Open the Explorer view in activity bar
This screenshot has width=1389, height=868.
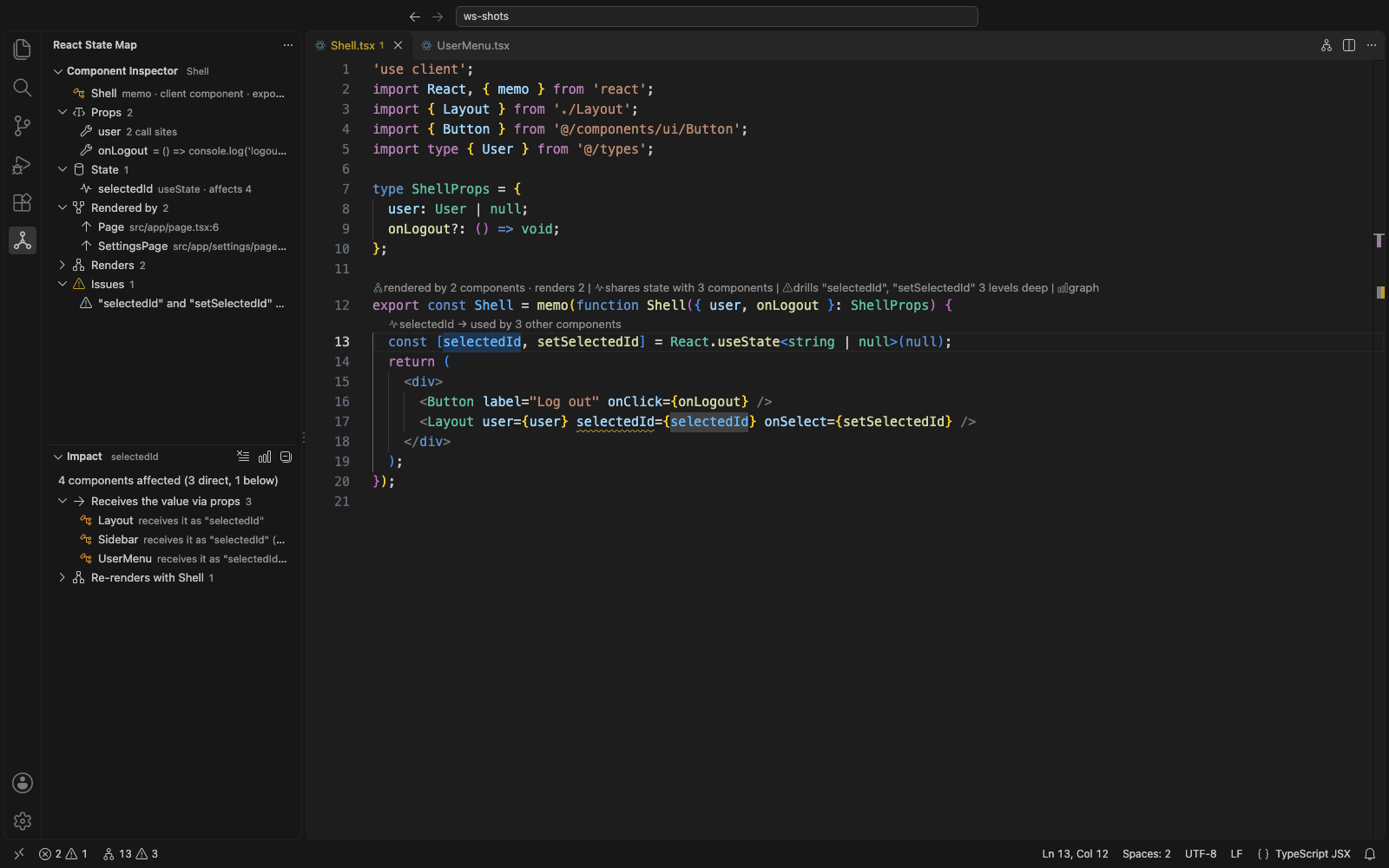[23, 49]
